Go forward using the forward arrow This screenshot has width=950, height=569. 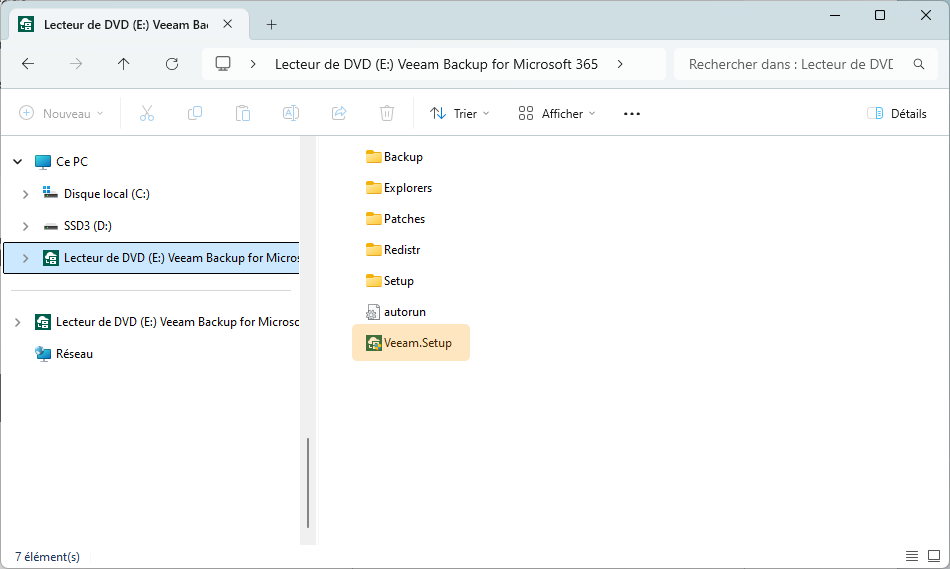76,64
